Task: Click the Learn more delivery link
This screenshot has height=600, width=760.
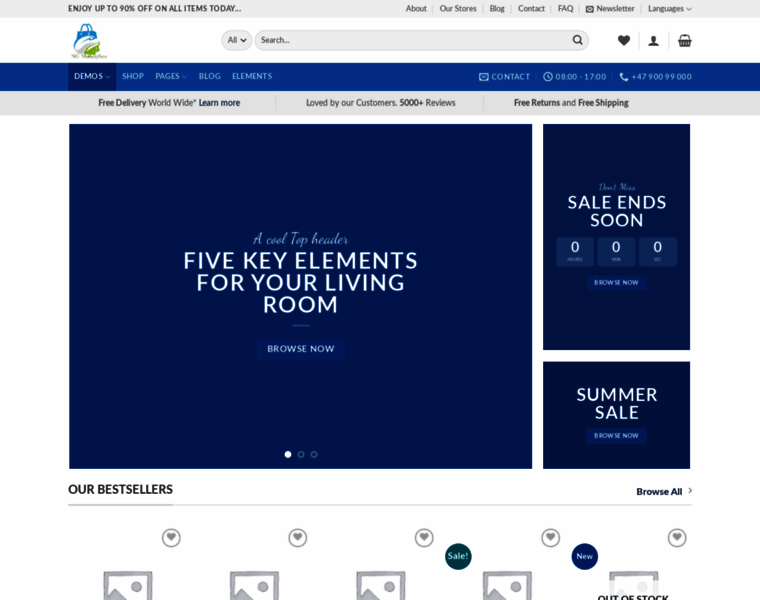Action: click(x=219, y=103)
